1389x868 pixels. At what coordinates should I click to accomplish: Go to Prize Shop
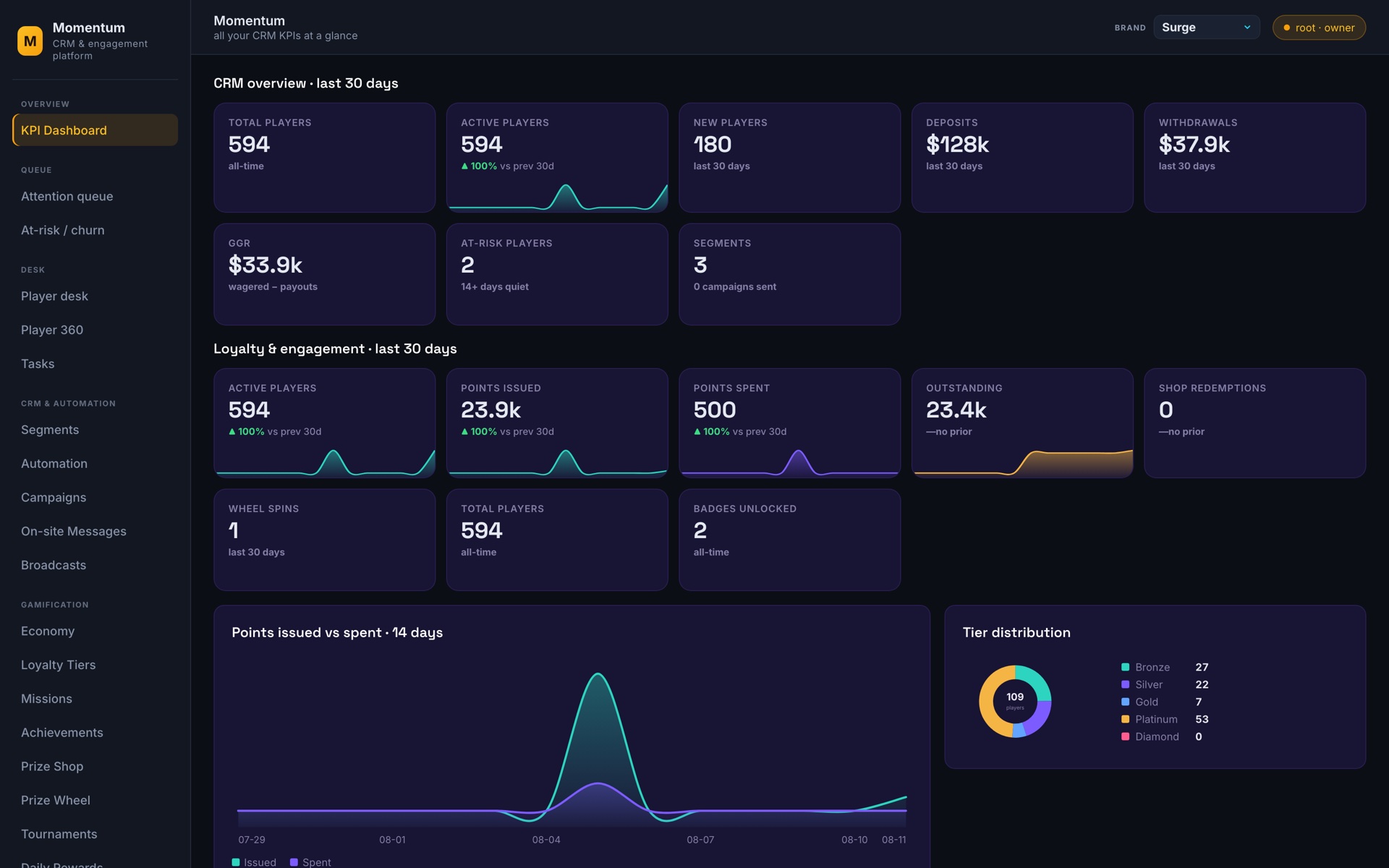click(95, 767)
